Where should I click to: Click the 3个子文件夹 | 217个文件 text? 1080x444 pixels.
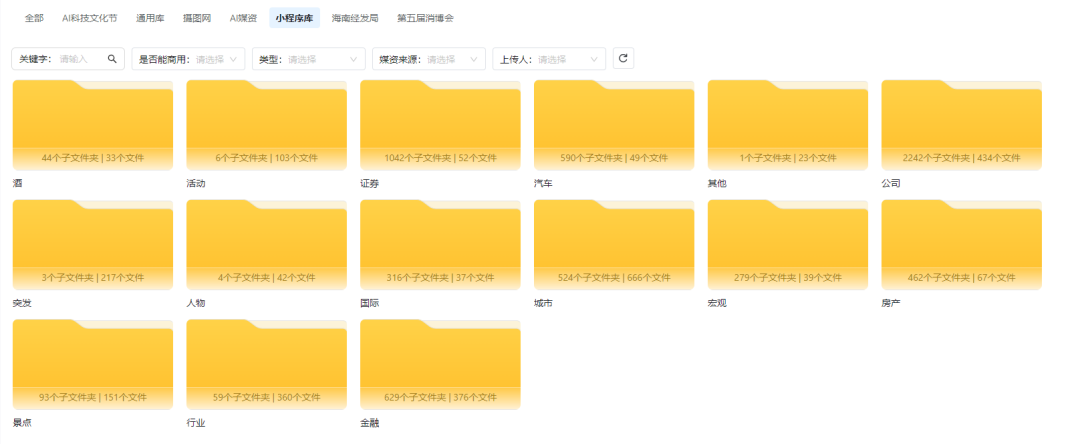pos(93,278)
